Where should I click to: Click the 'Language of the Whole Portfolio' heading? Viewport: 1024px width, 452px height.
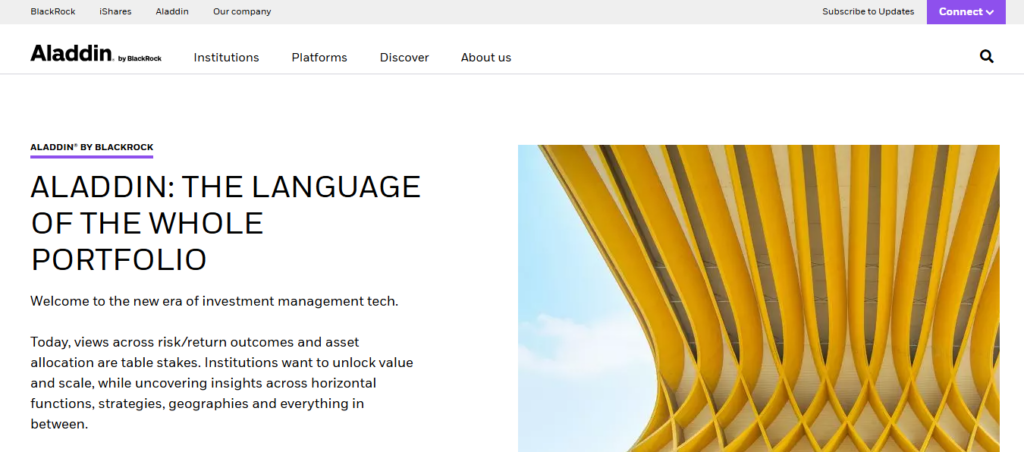[x=225, y=222]
